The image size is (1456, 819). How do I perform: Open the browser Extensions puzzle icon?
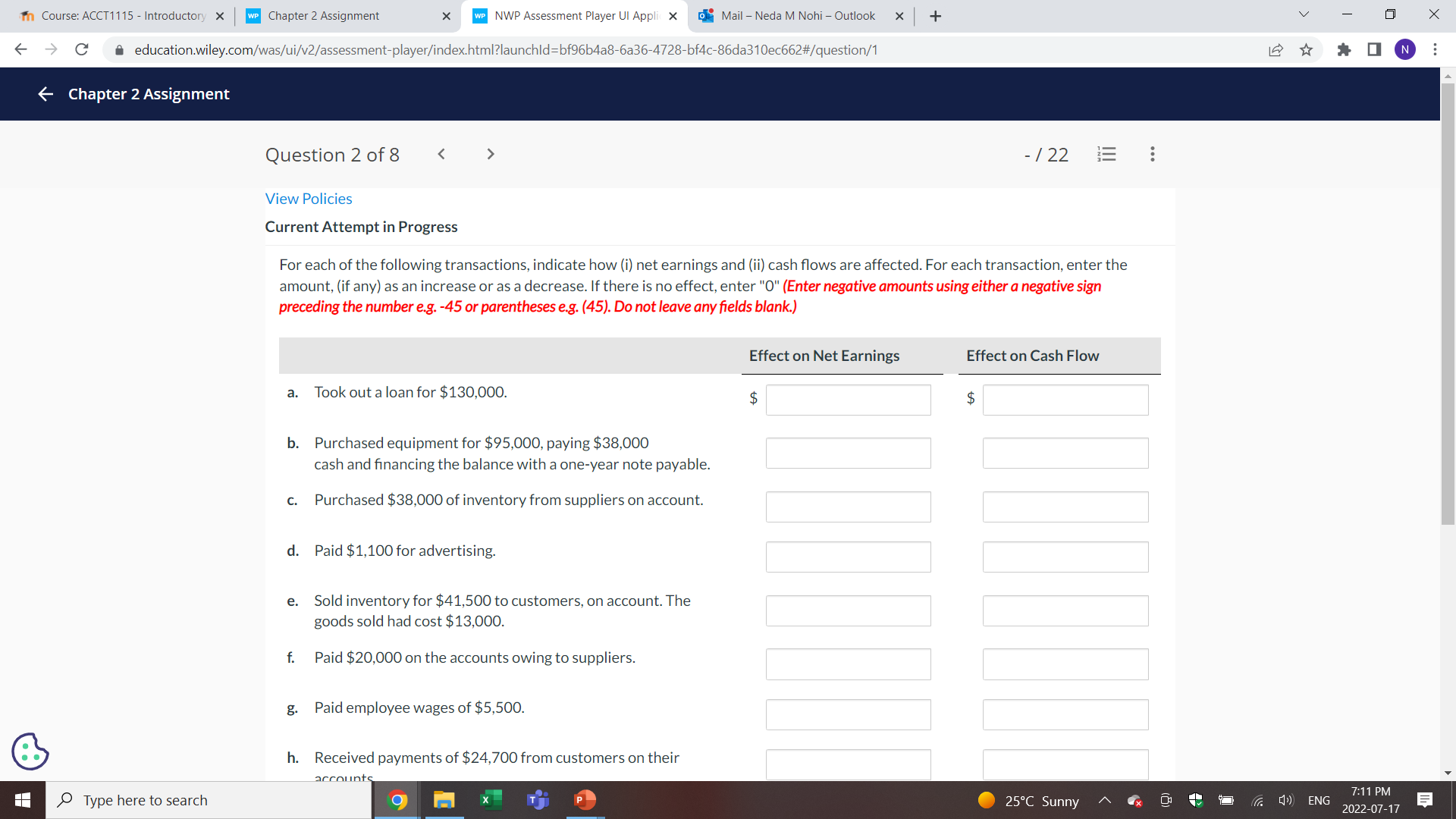[1344, 49]
